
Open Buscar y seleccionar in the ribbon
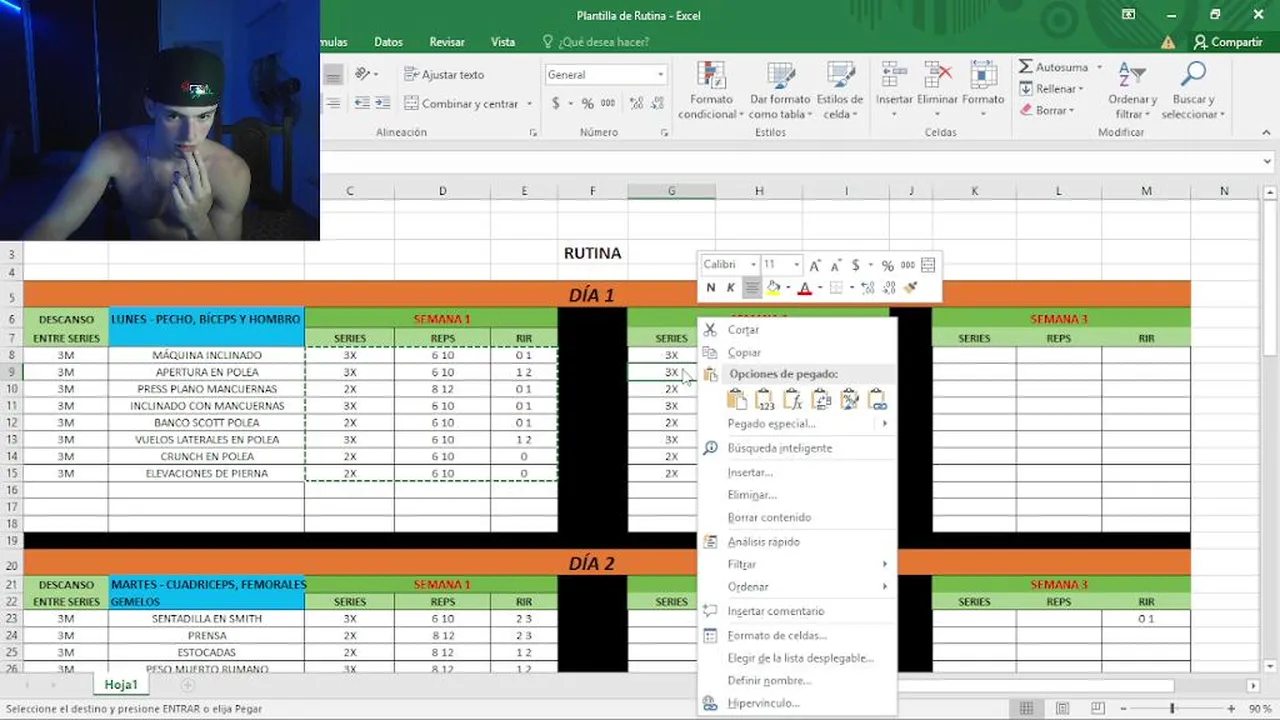pyautogui.click(x=1193, y=91)
